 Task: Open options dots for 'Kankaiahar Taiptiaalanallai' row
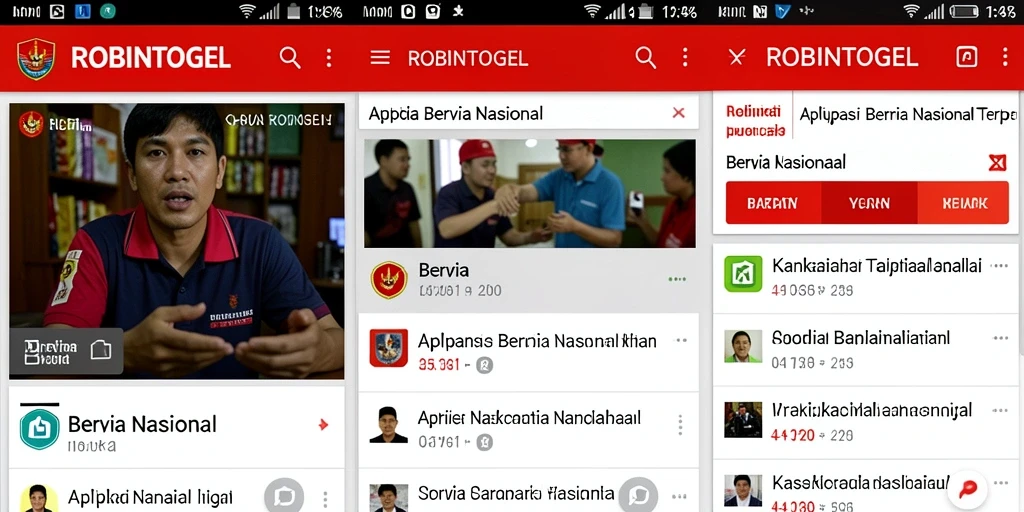[999, 266]
